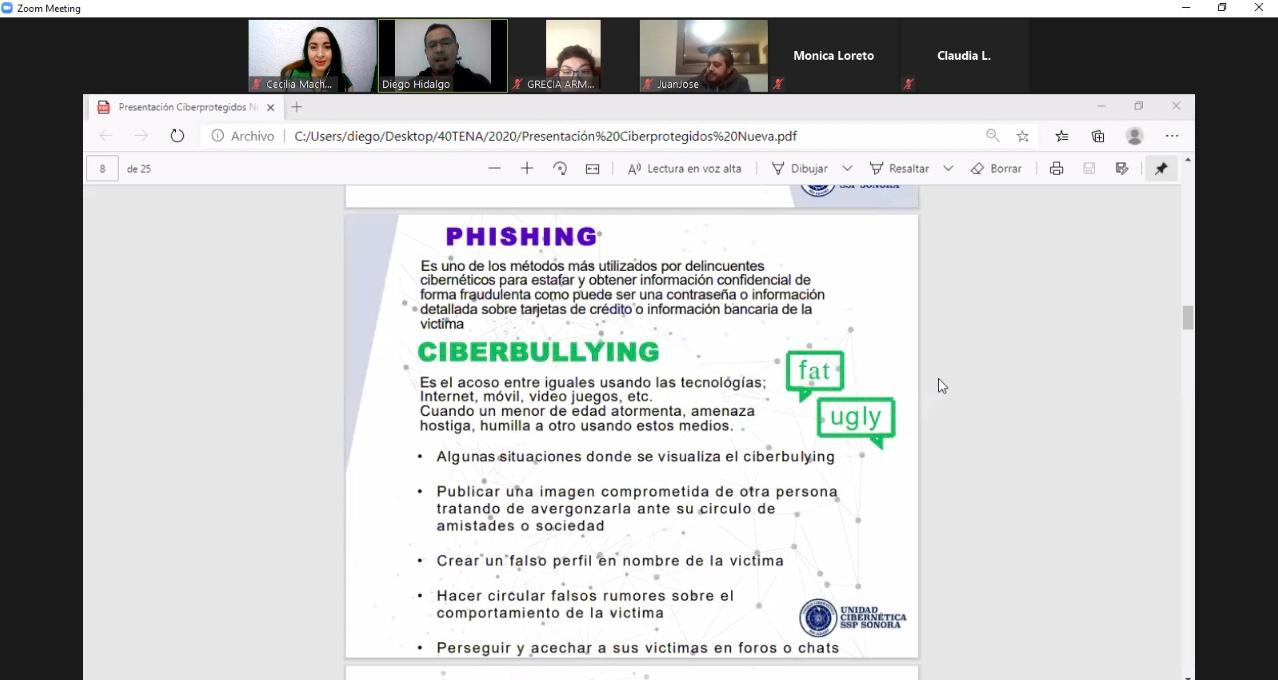Viewport: 1278px width, 680px height.
Task: Click the page number field
Action: [102, 169]
